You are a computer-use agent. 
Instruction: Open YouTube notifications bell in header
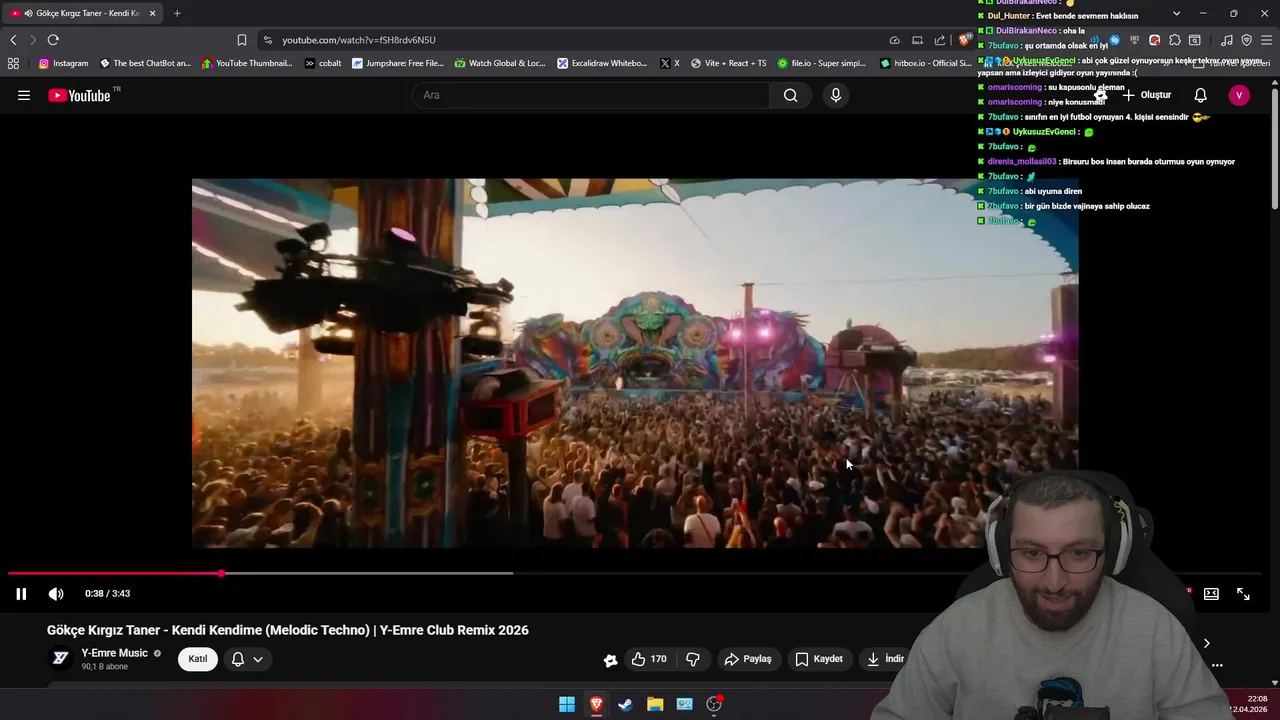(1200, 95)
